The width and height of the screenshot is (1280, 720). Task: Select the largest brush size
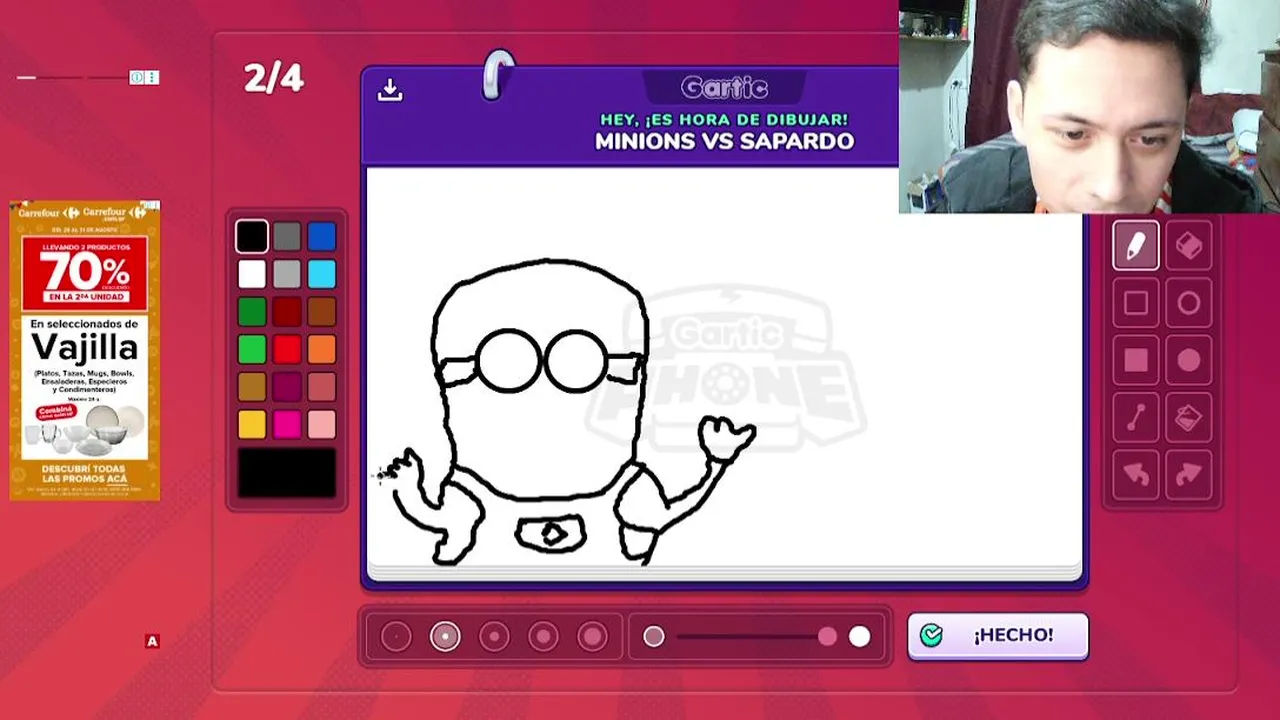(x=592, y=636)
